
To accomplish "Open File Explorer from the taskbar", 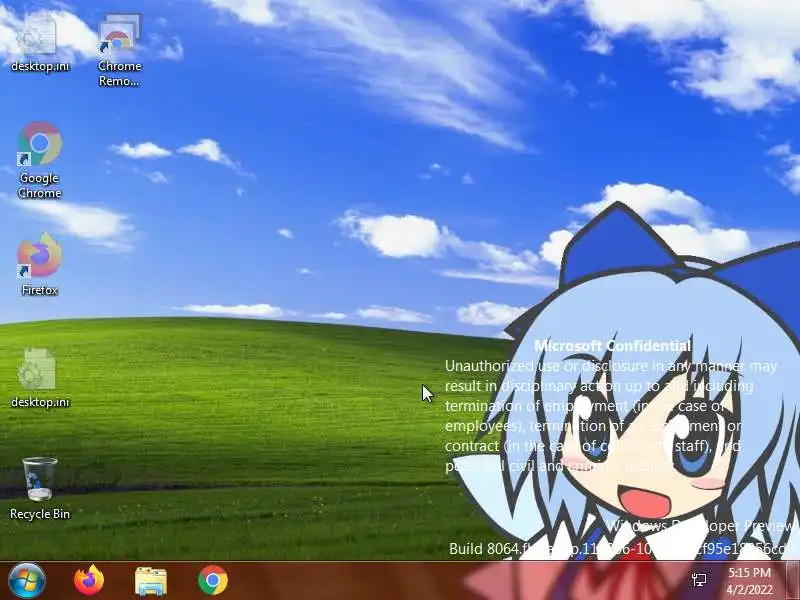I will 151,581.
